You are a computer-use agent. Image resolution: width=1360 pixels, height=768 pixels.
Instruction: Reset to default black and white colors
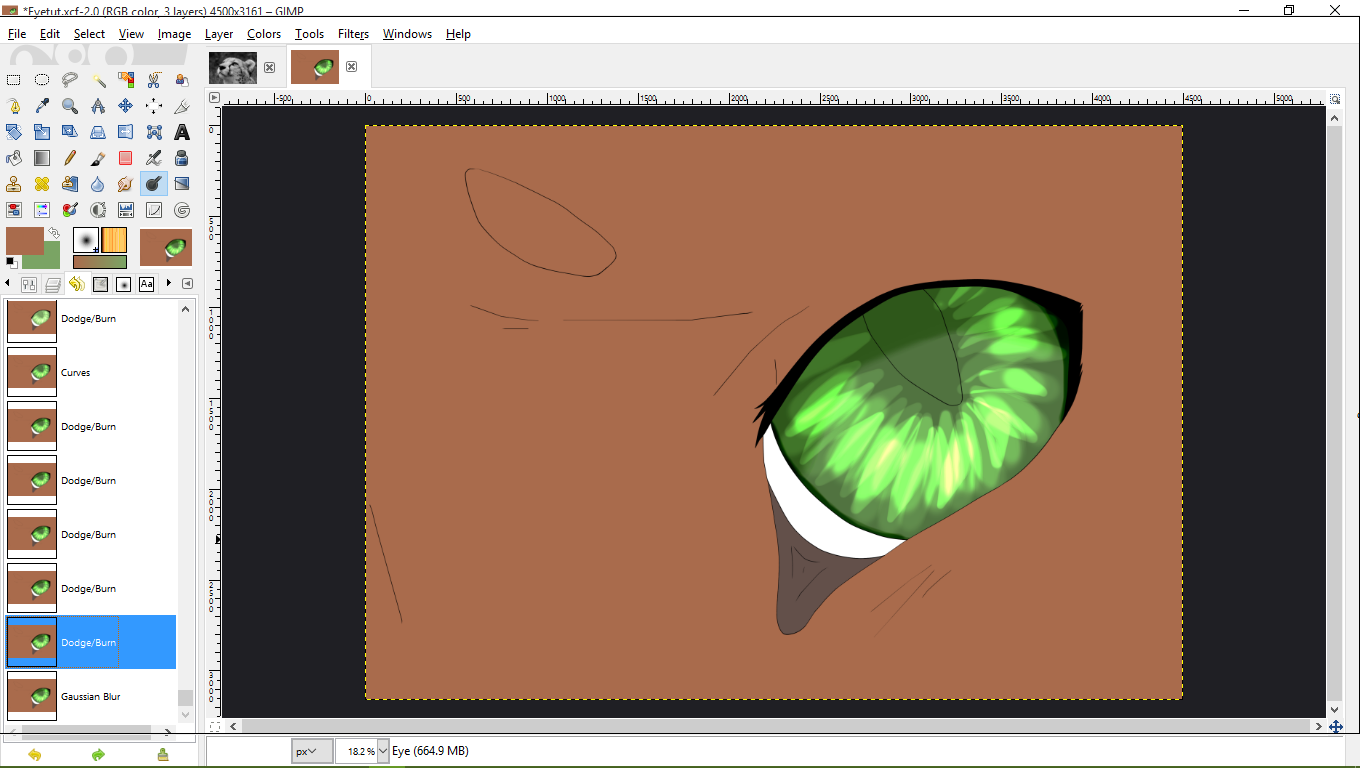[x=12, y=263]
